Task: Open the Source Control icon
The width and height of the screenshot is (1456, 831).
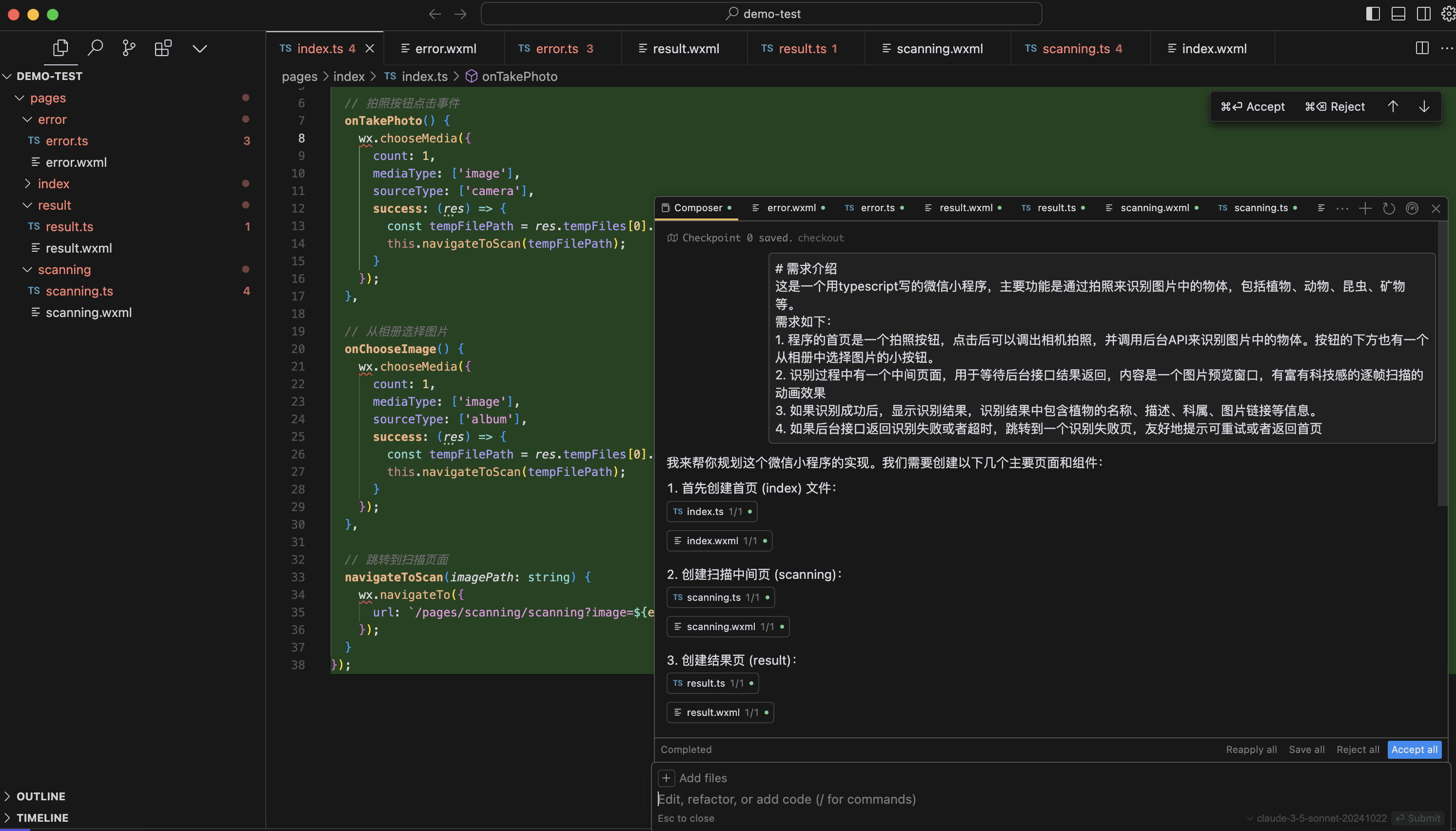Action: tap(129, 48)
